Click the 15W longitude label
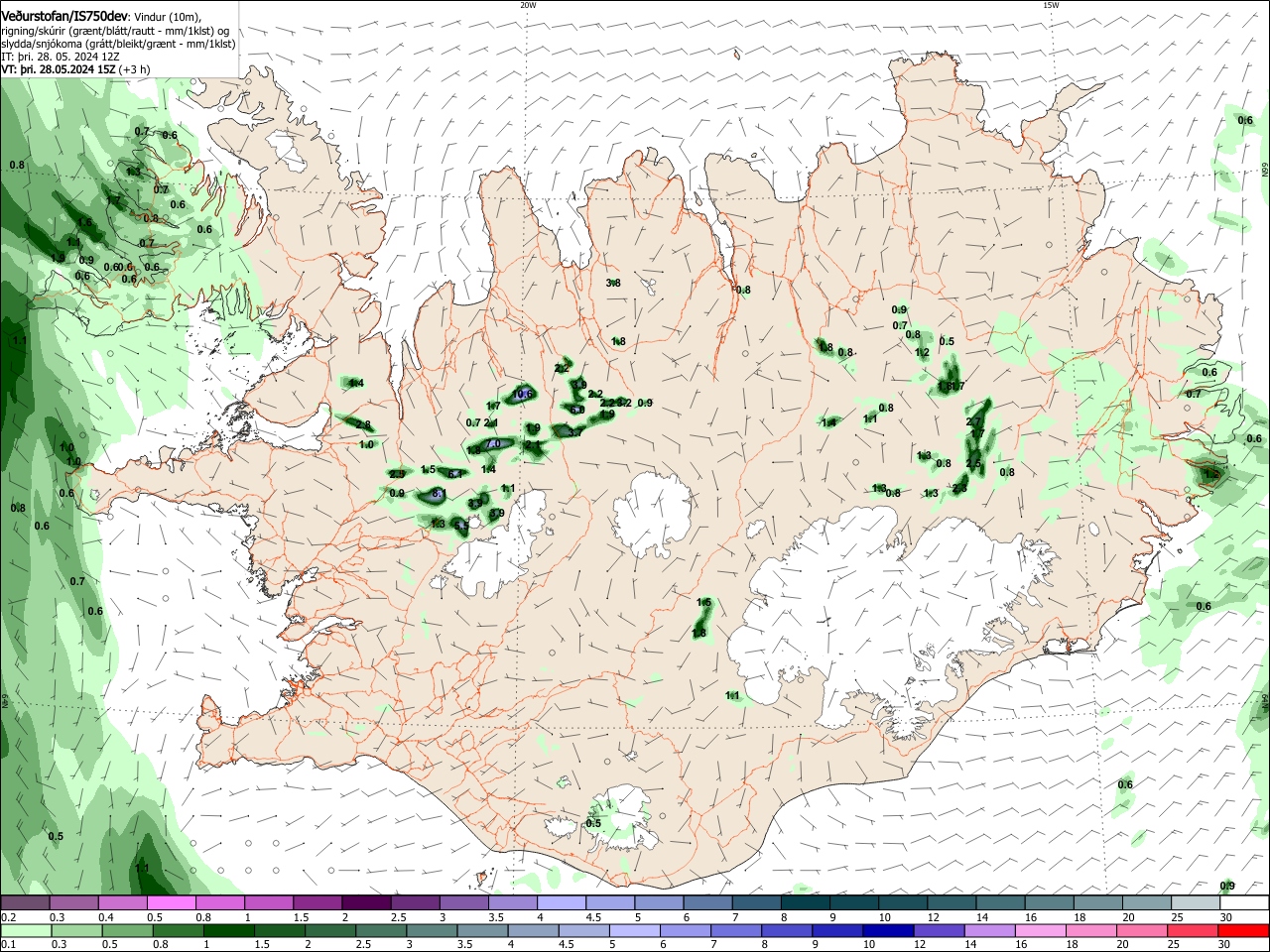 (x=1051, y=5)
